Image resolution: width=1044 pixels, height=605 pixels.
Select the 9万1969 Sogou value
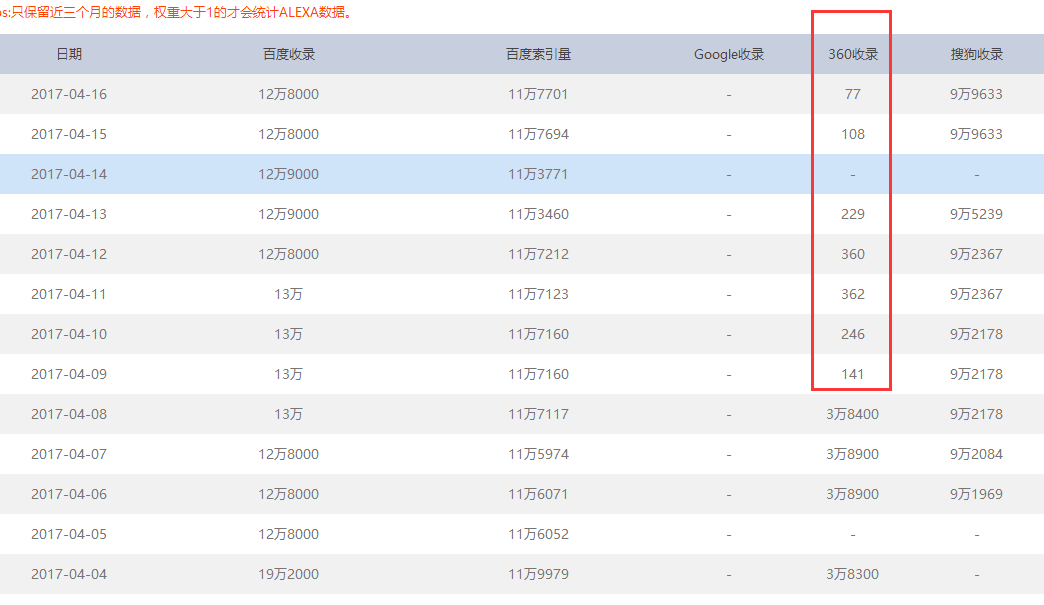tap(976, 494)
